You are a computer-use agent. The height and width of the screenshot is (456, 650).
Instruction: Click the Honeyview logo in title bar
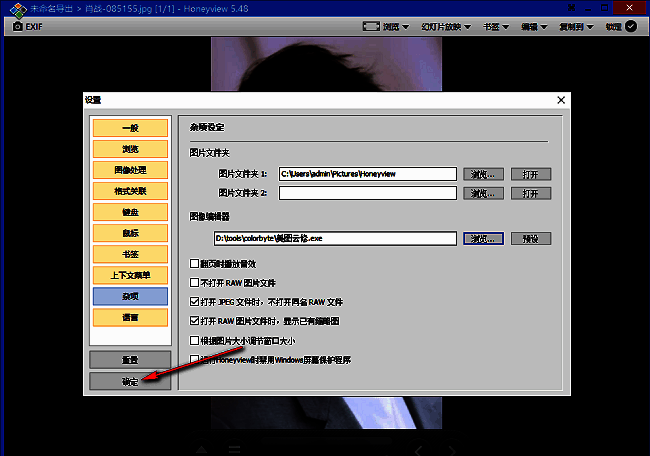(x=10, y=8)
